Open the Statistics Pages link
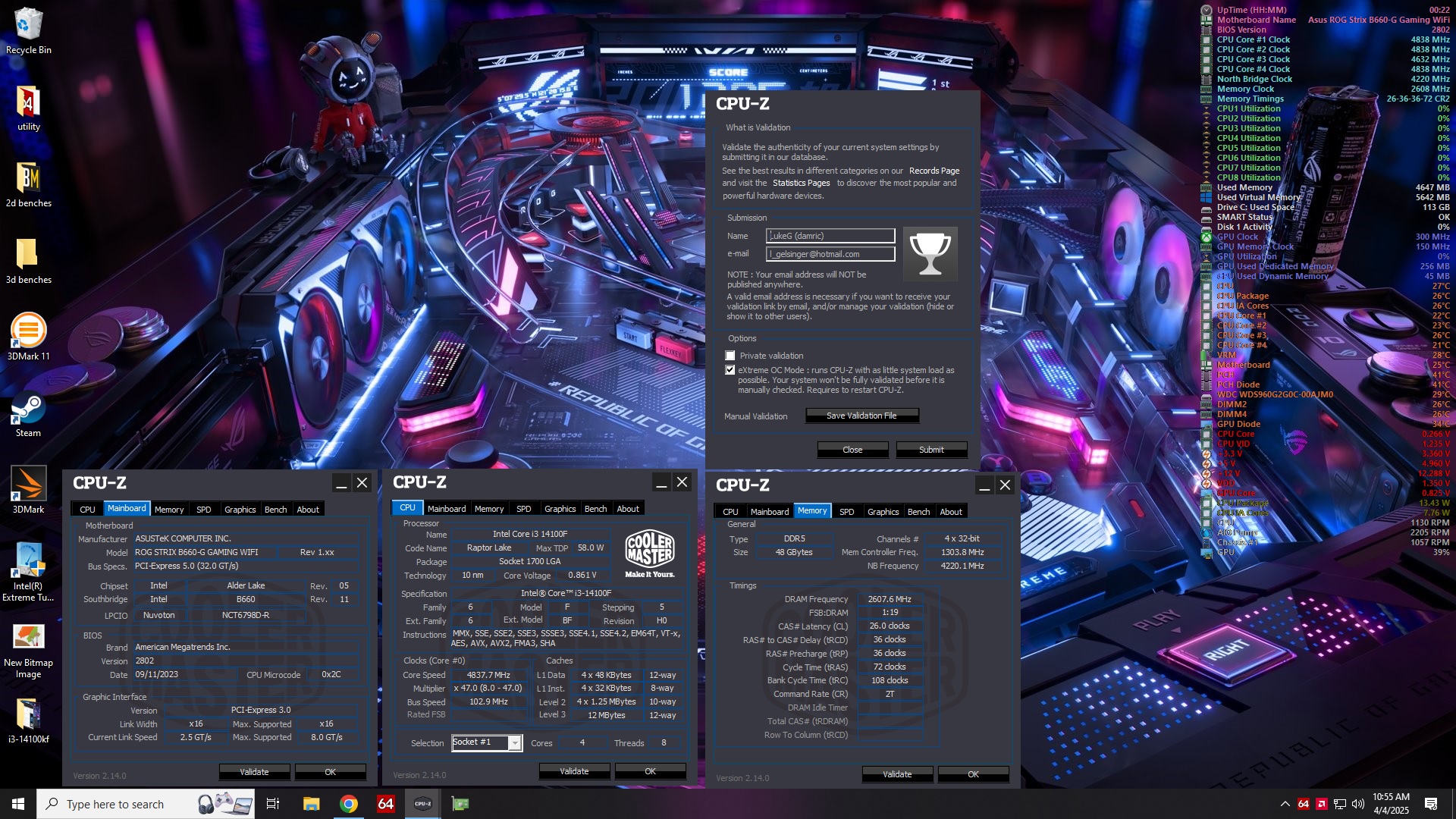 click(x=801, y=184)
